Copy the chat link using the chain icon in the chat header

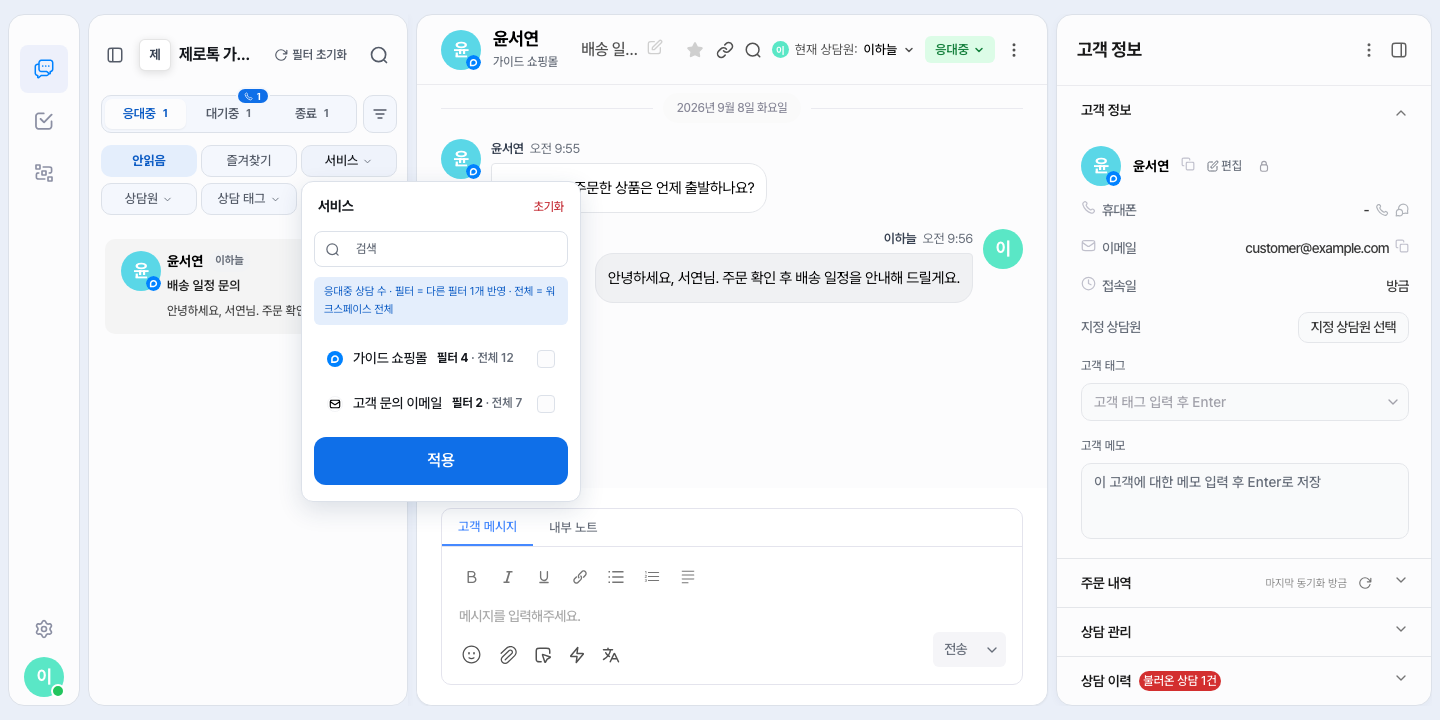[x=725, y=50]
